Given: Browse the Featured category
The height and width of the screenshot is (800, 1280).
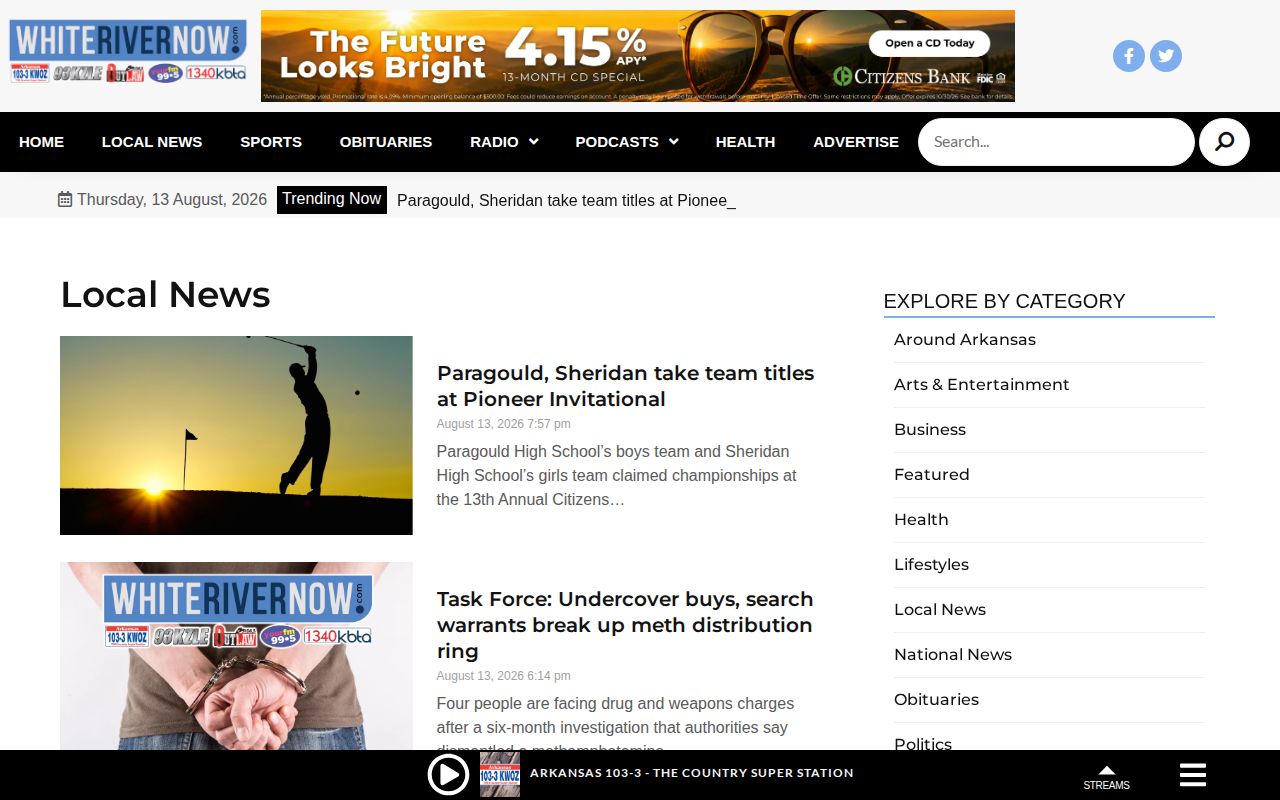Looking at the screenshot, I should (932, 475).
